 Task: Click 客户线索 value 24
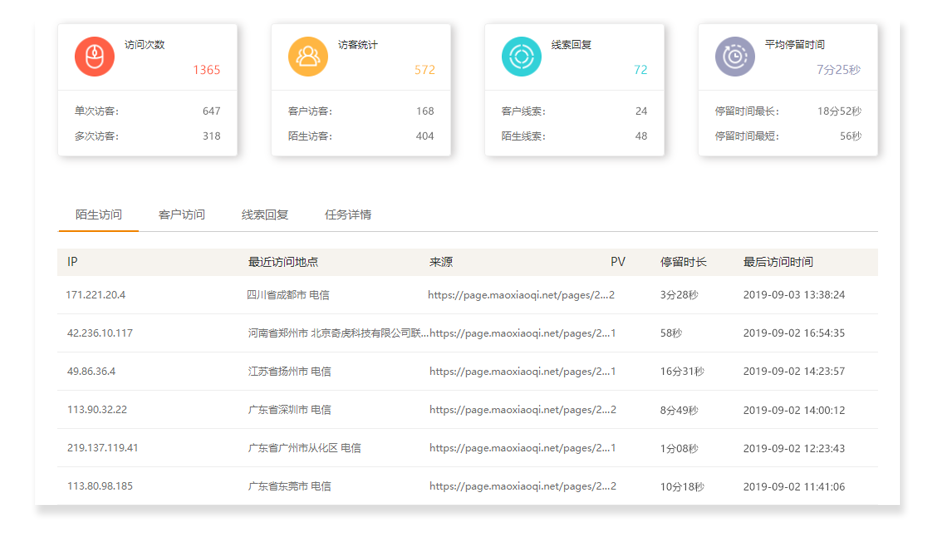coord(641,111)
